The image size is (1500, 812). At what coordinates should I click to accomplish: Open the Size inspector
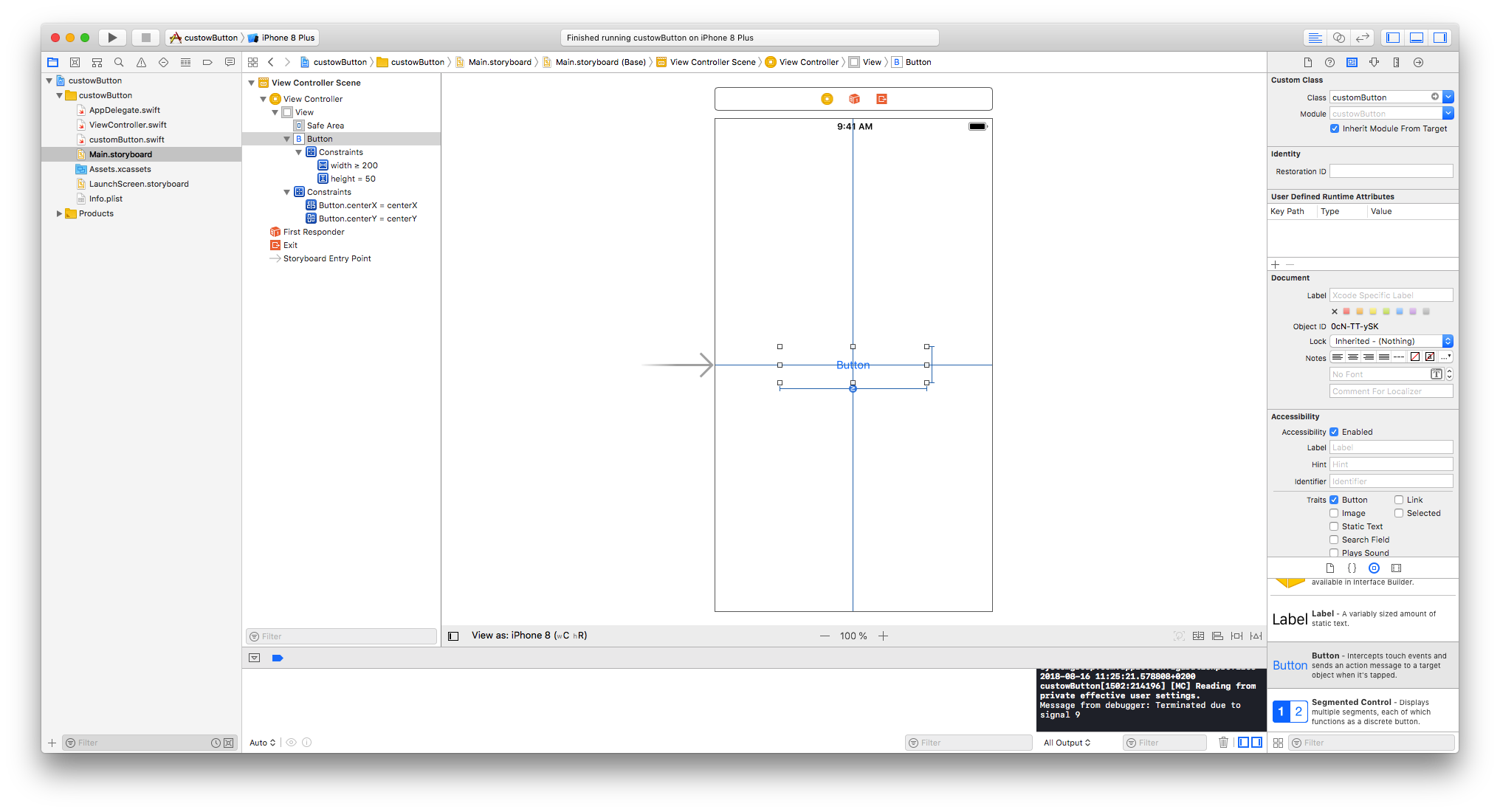click(1396, 63)
